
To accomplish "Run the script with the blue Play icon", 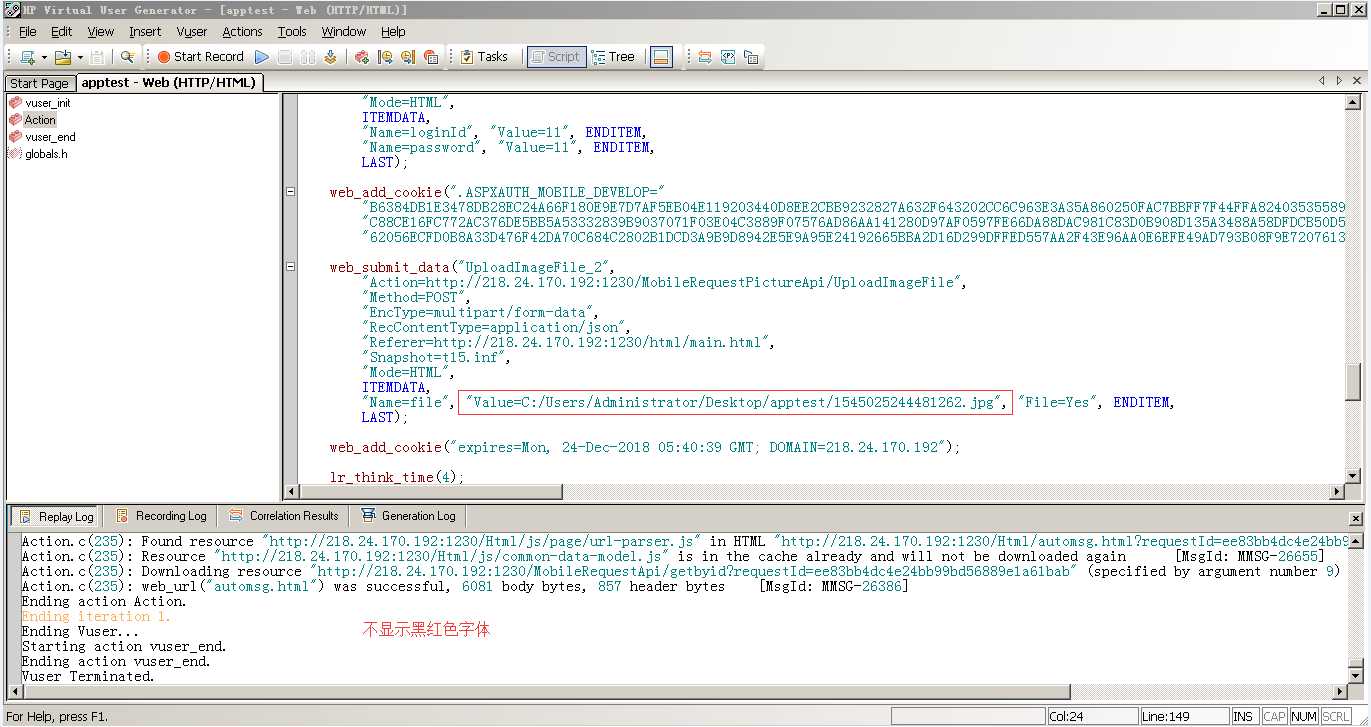I will [261, 57].
